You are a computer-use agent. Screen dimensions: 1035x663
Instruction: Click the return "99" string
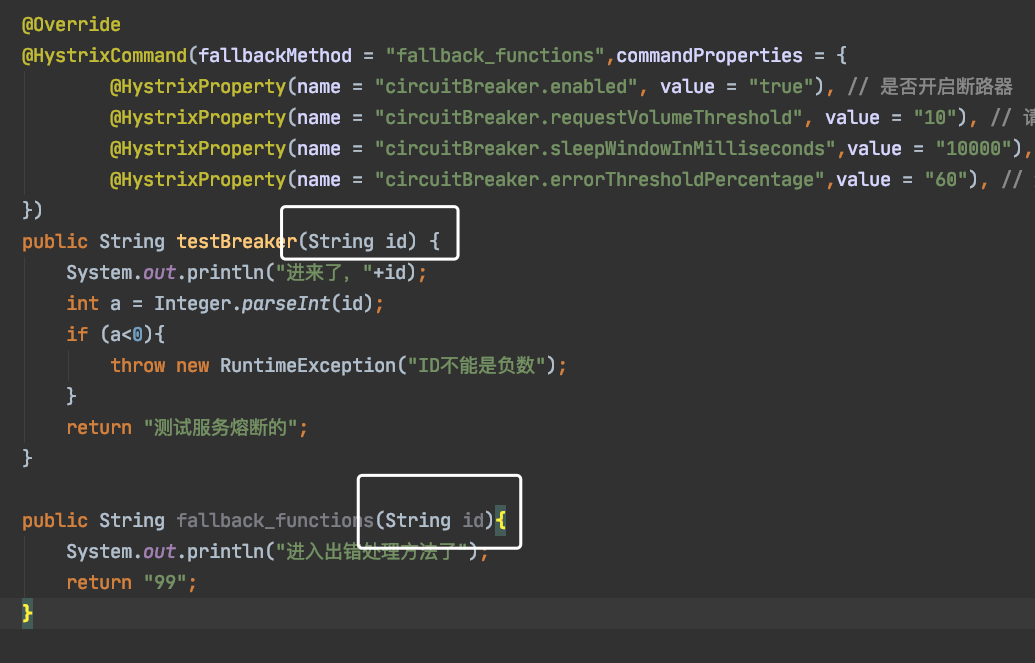165,582
